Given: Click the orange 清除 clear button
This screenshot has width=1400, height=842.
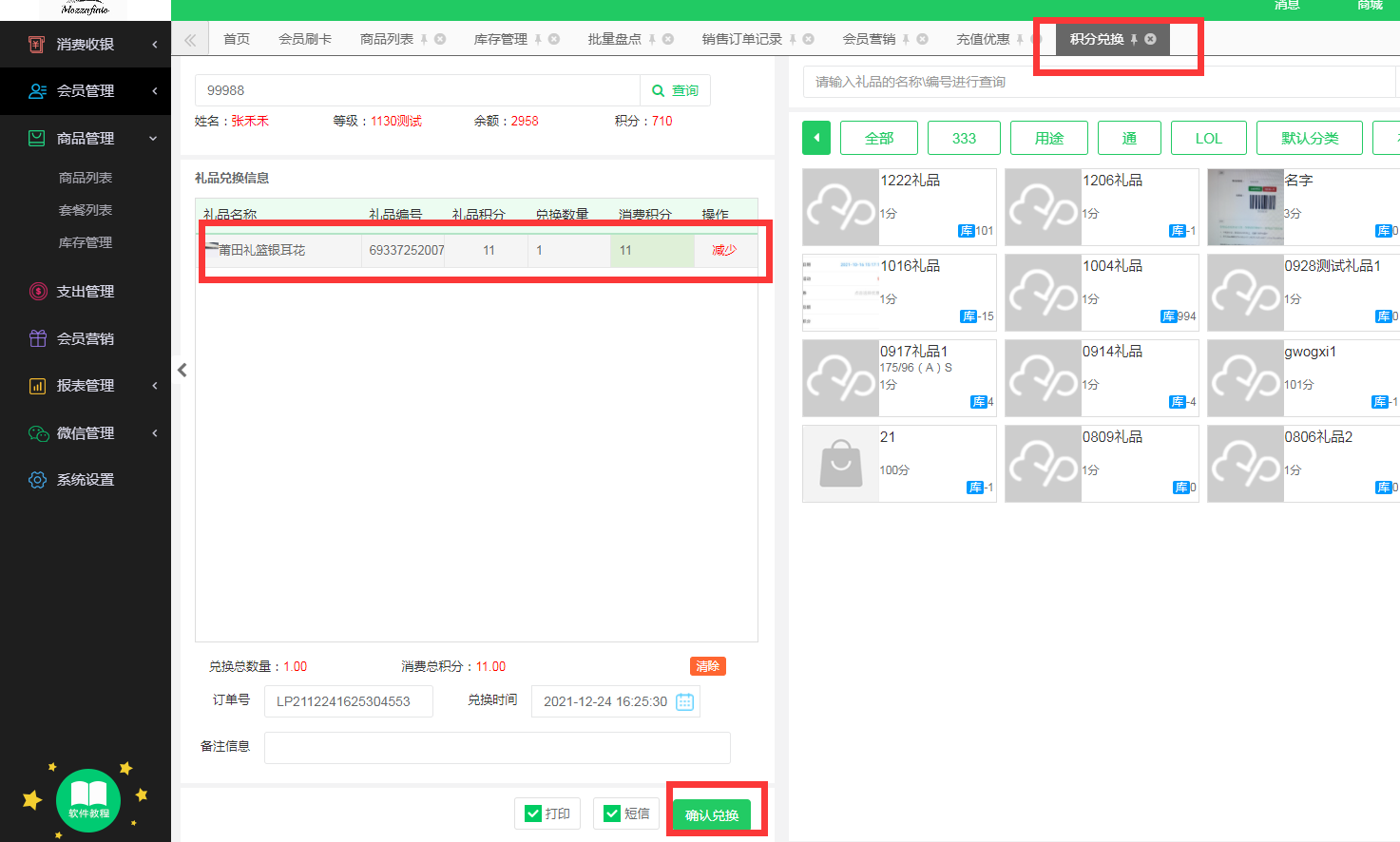Looking at the screenshot, I should 707,666.
